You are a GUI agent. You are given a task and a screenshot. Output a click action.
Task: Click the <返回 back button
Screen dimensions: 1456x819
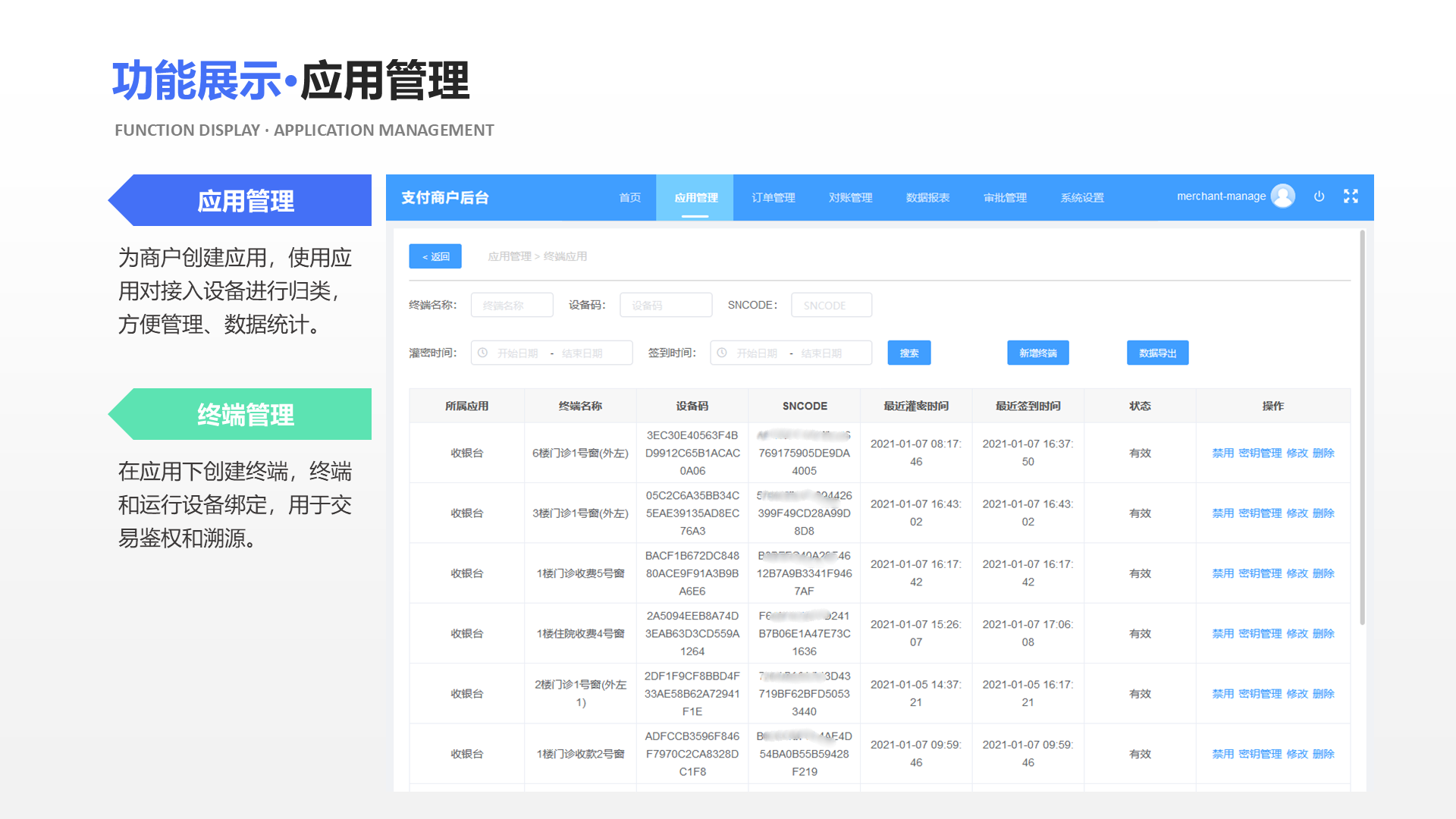pyautogui.click(x=434, y=256)
